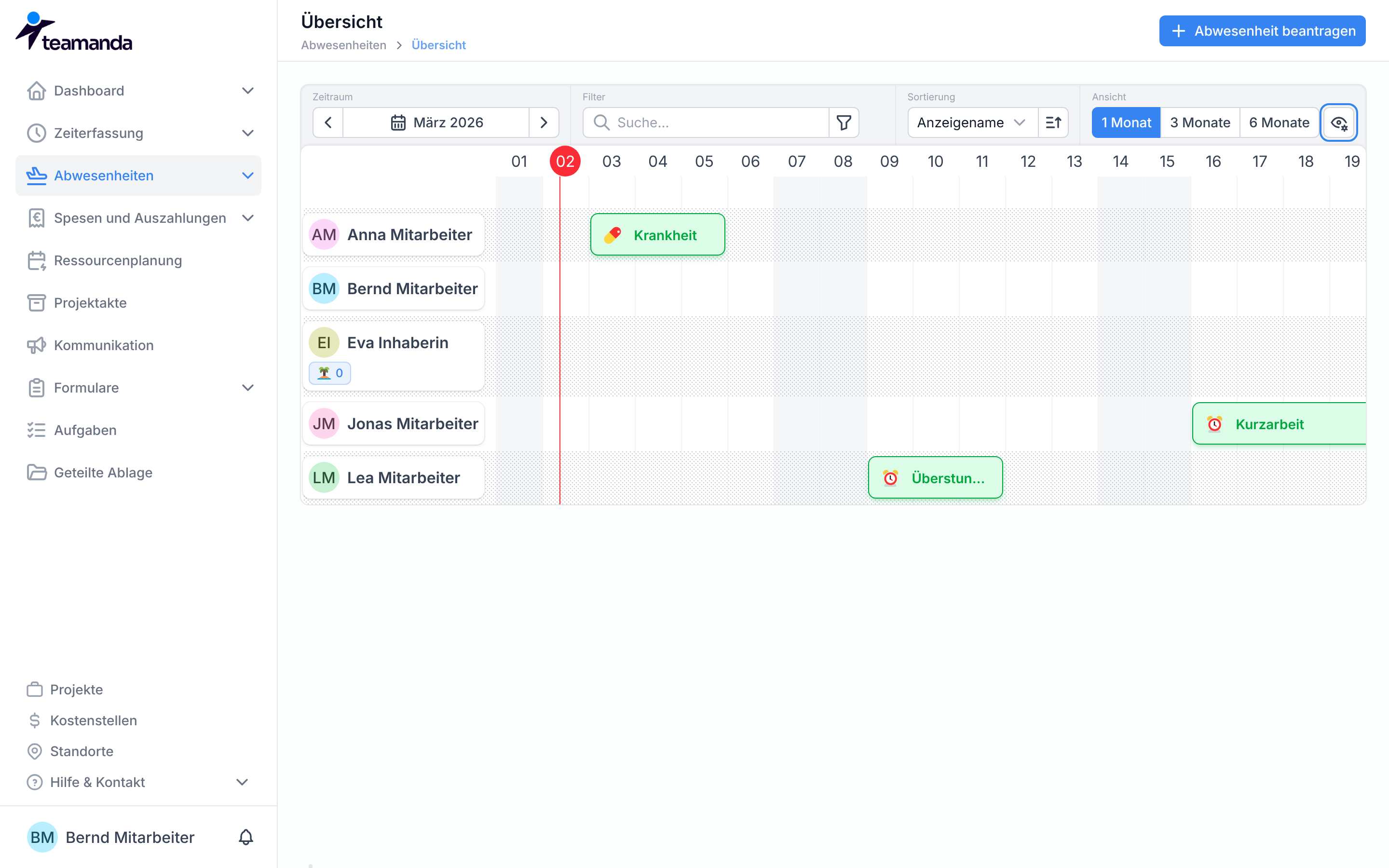The width and height of the screenshot is (1389, 868).
Task: Expand the Dashboard menu chevron
Action: [248, 91]
